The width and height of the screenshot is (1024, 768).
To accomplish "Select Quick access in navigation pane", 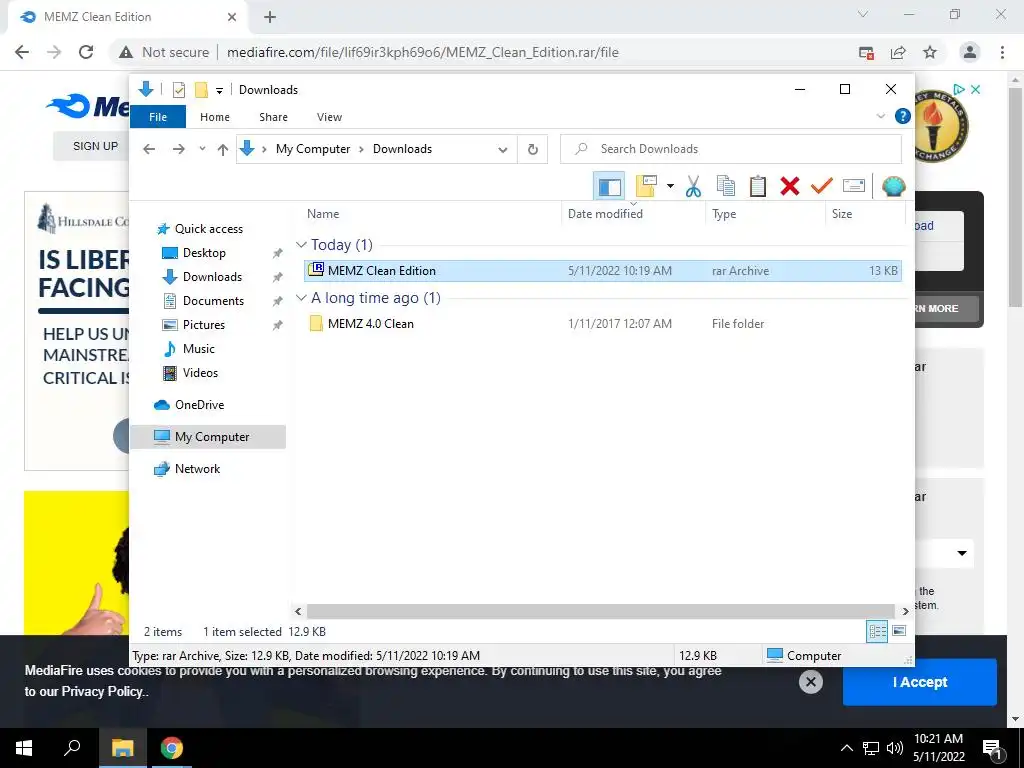I will [x=208, y=229].
